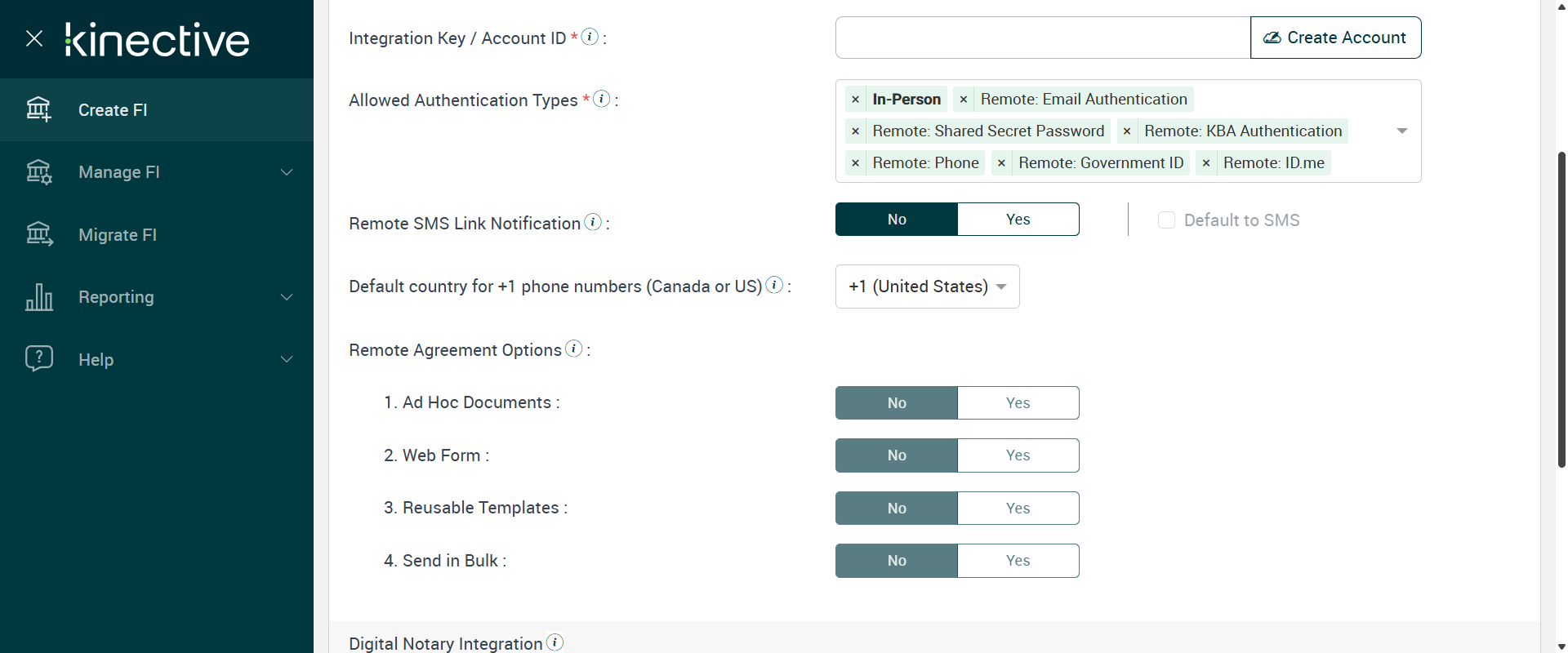Open info tooltip for Integration Key

pos(590,37)
